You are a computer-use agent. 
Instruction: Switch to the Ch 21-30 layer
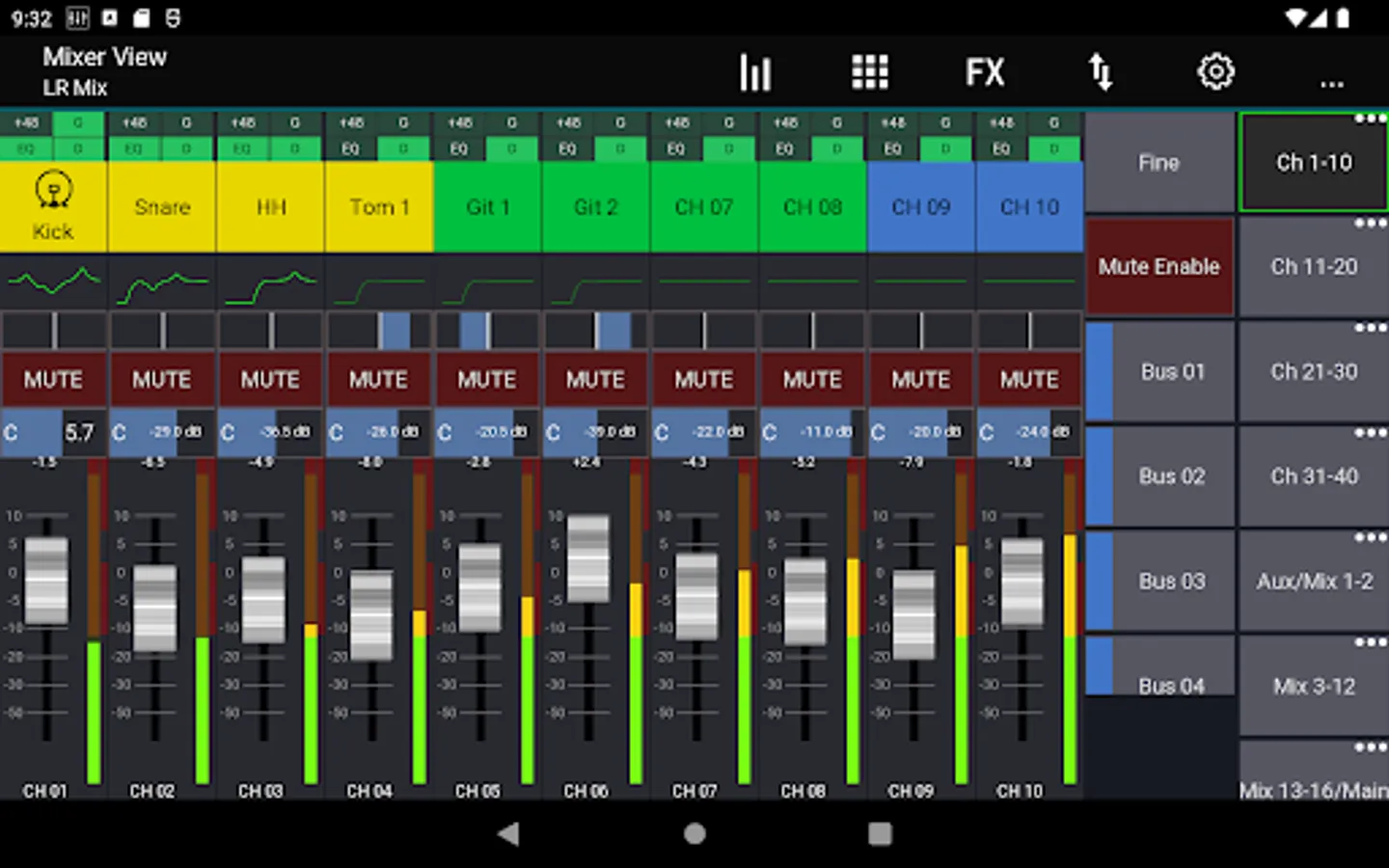1314,371
